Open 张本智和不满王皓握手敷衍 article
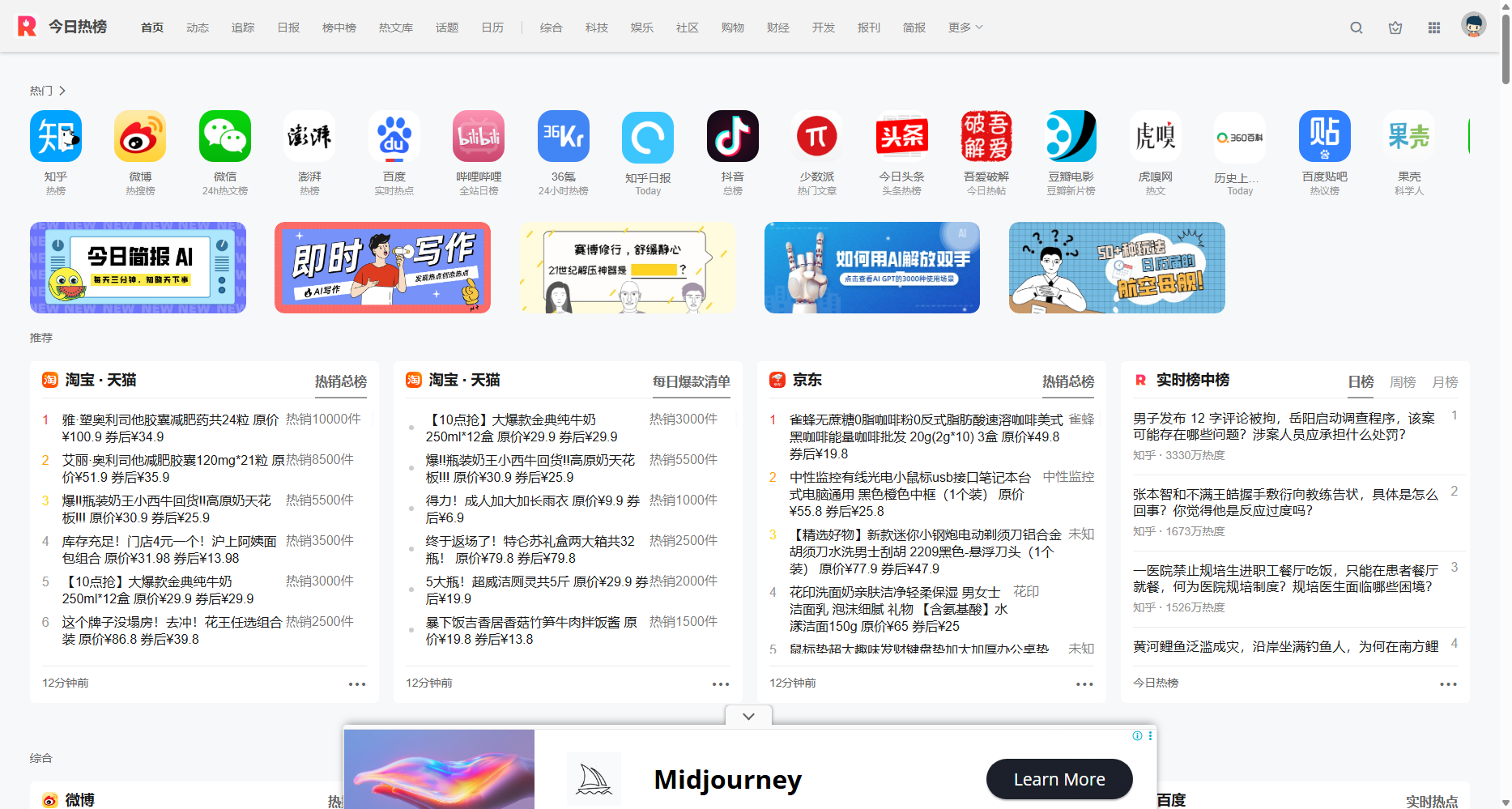The height and width of the screenshot is (809, 1512). tap(1285, 502)
